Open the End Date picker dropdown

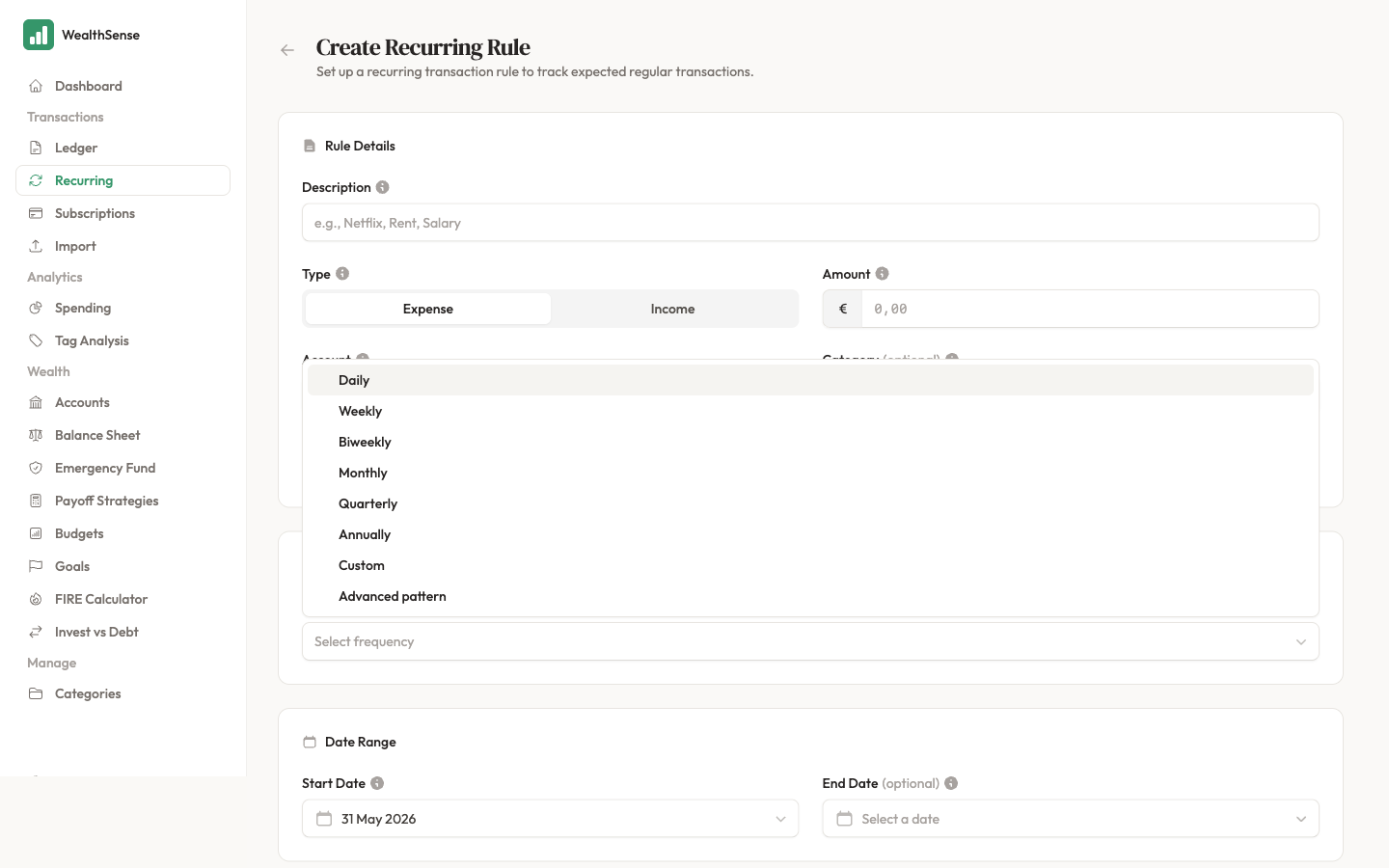pos(1071,819)
